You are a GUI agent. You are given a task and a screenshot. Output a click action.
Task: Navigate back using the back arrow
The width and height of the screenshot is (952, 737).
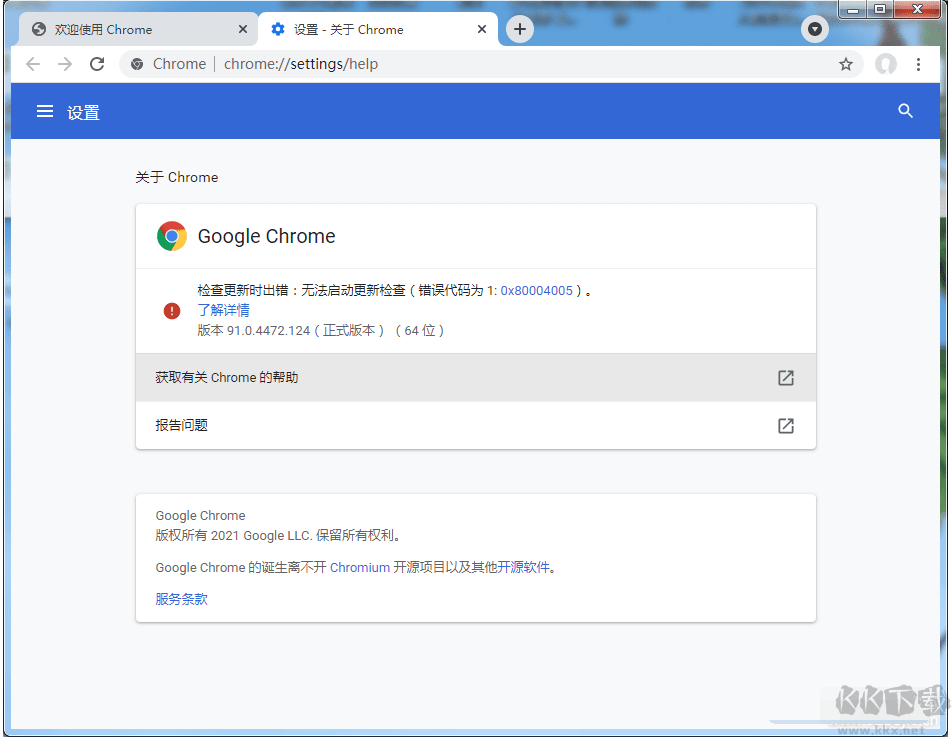coord(33,64)
